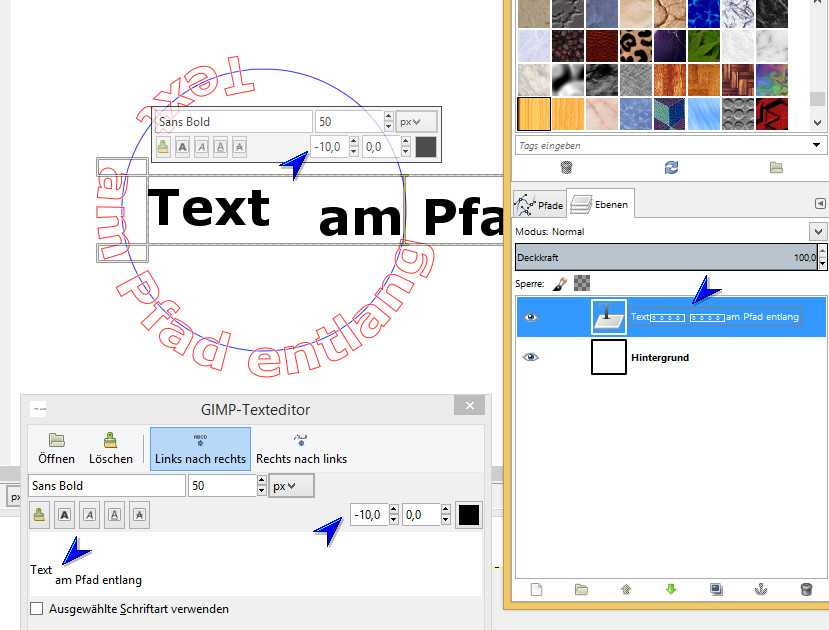The image size is (829, 630).
Task: Click Löschen in the Texteditor toolbar
Action: tap(110, 448)
